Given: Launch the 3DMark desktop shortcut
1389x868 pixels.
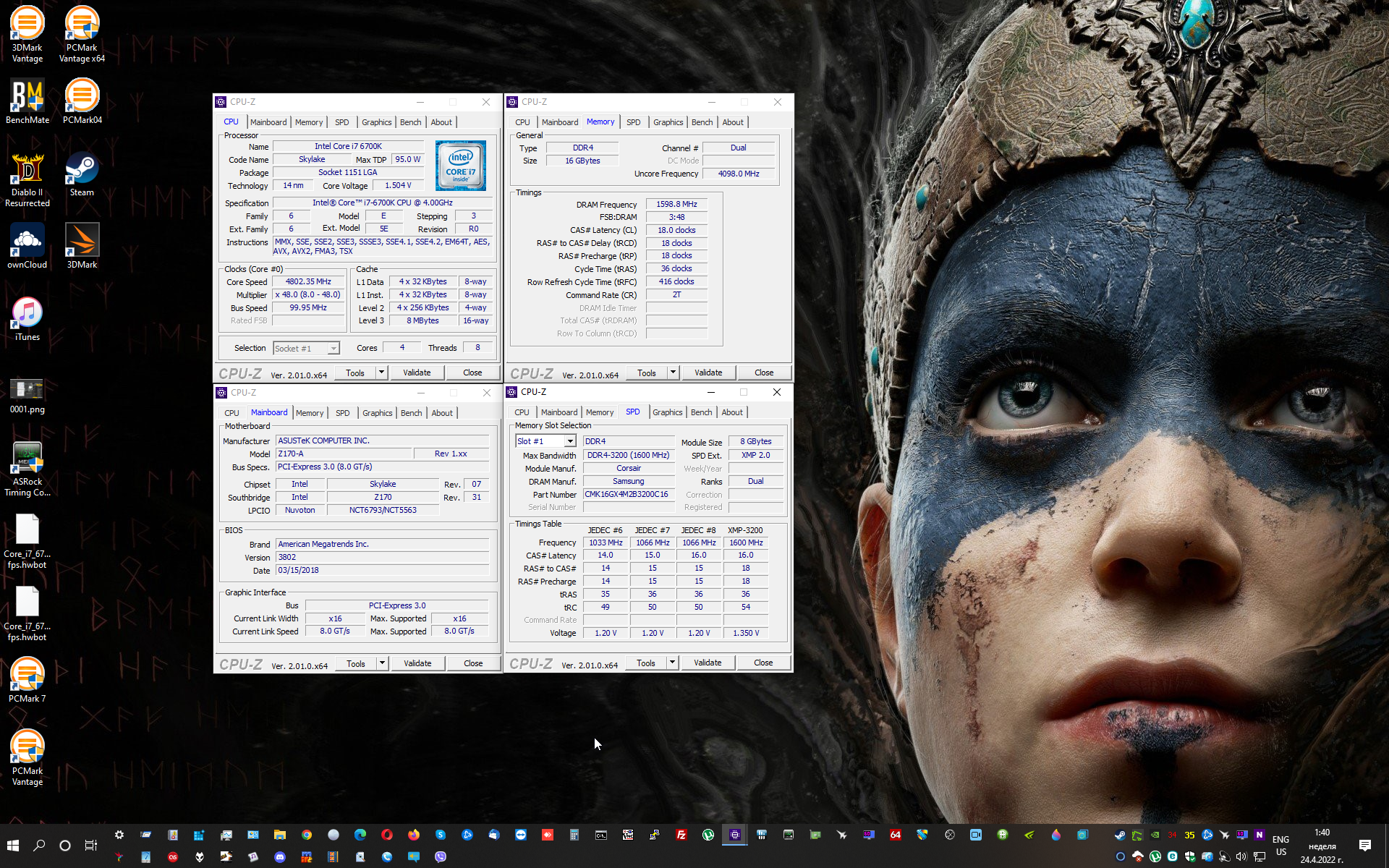Looking at the screenshot, I should (82, 247).
